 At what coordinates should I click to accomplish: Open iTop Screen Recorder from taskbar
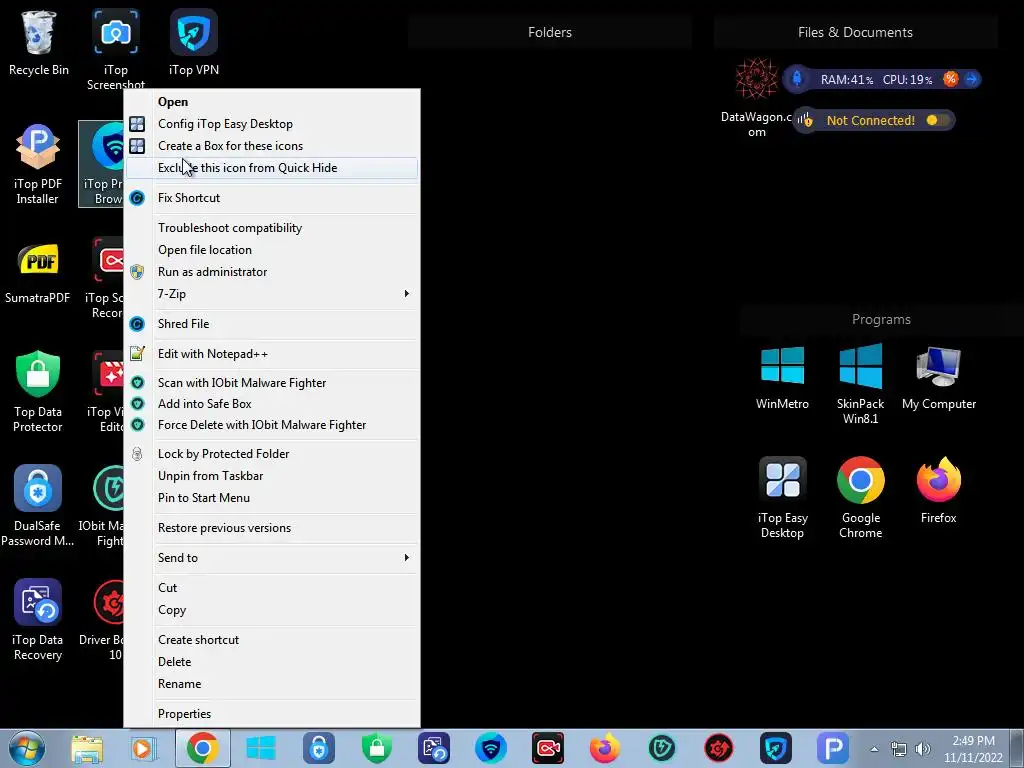(x=547, y=748)
